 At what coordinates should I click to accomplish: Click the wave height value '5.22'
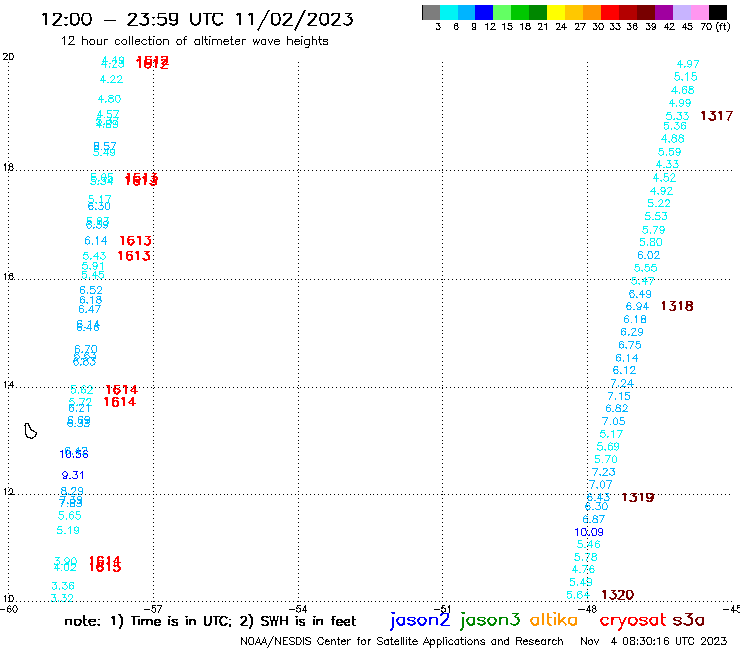coord(658,203)
